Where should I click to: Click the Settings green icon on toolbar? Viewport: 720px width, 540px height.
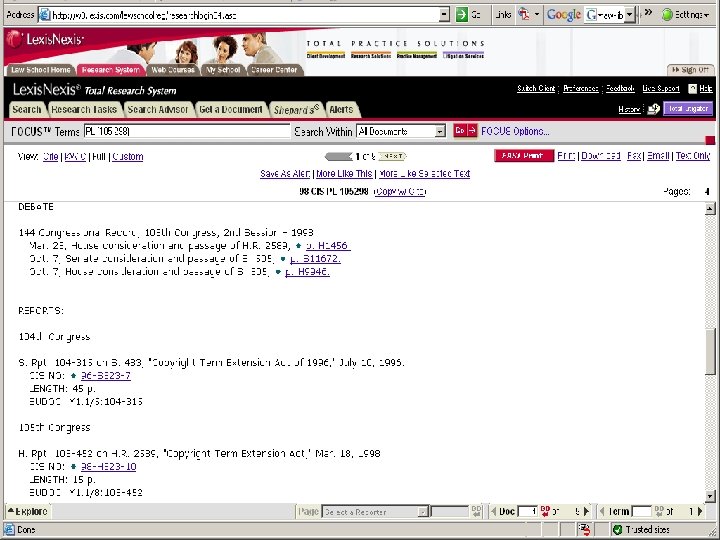tap(667, 15)
